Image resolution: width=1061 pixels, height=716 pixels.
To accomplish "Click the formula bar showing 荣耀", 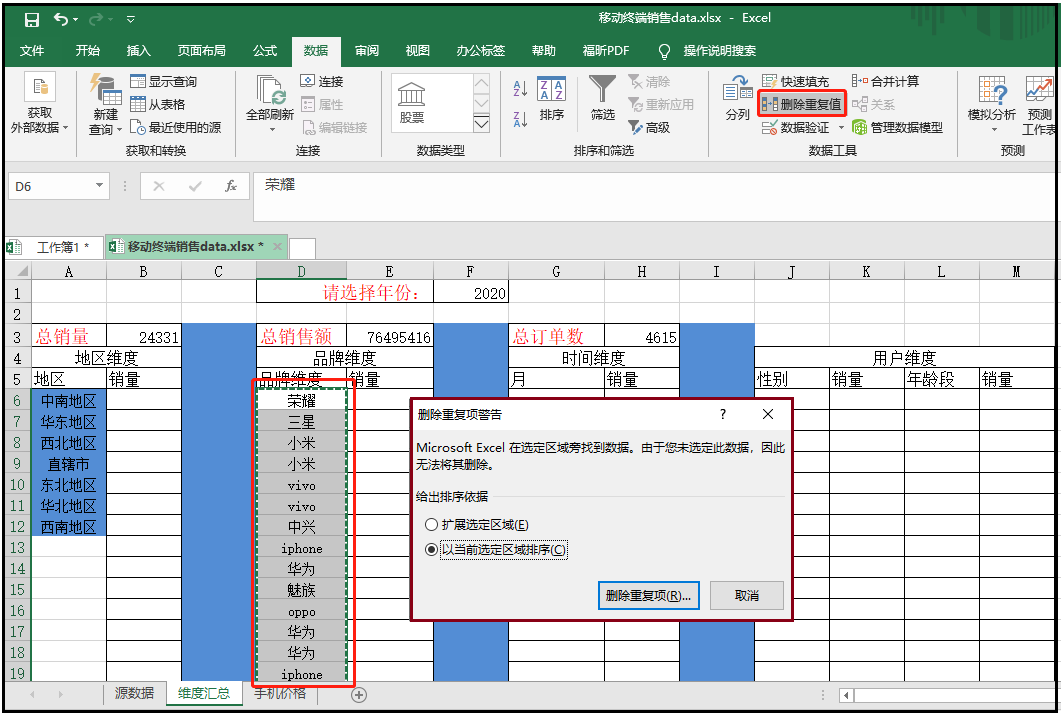I will click(x=653, y=196).
